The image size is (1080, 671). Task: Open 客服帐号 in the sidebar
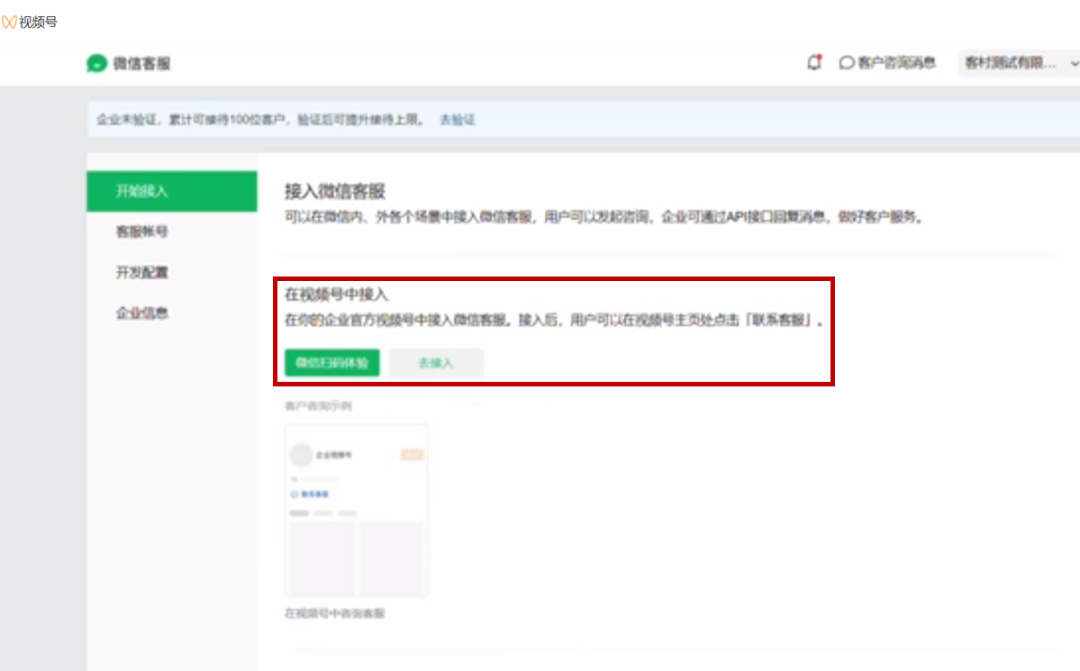(x=142, y=231)
